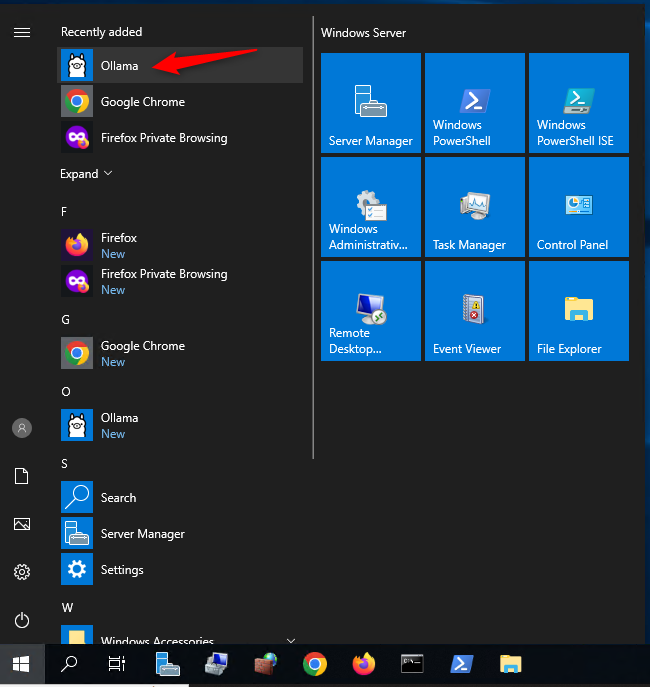Open Settings gear in the Start sidebar
650x687 pixels.
22,572
